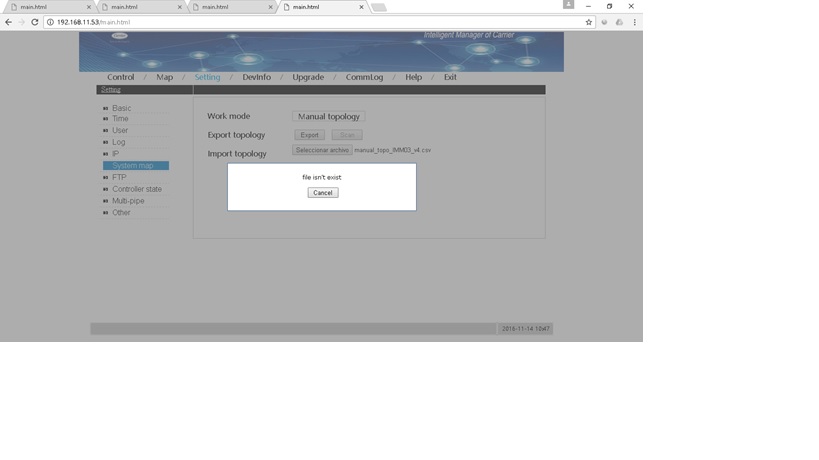Viewport: 819px width, 460px height.
Task: Open the Chrome menu (three dots)
Action: tap(633, 22)
